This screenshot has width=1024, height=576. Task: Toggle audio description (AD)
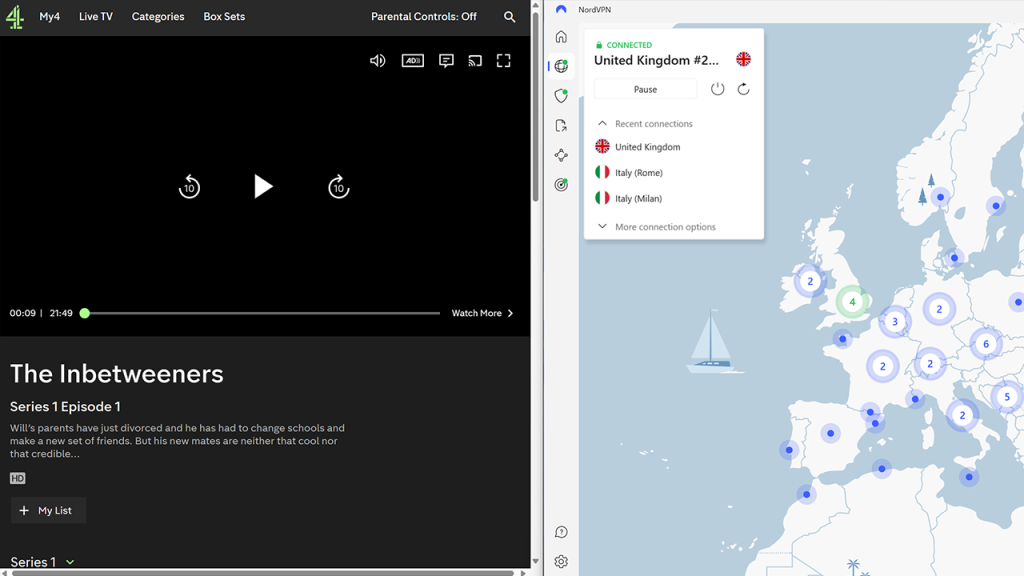[413, 61]
